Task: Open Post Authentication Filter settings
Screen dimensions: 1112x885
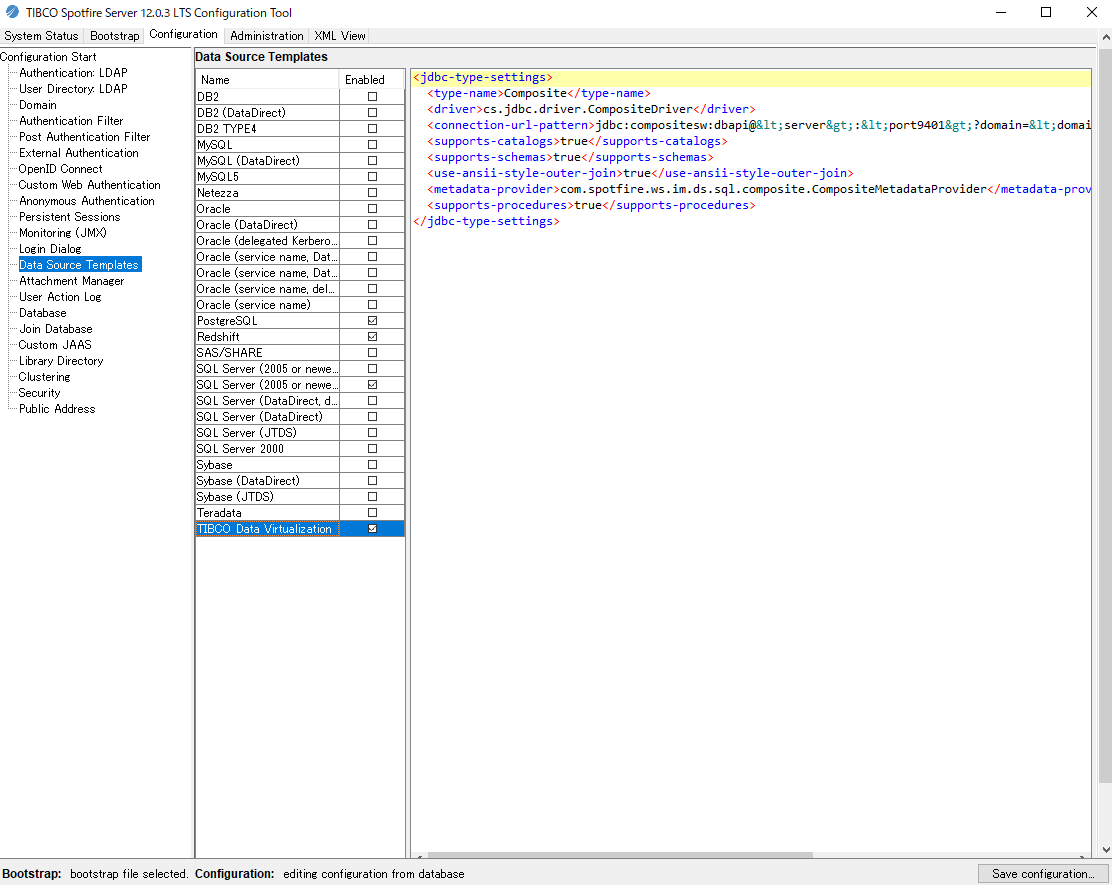Action: (84, 137)
